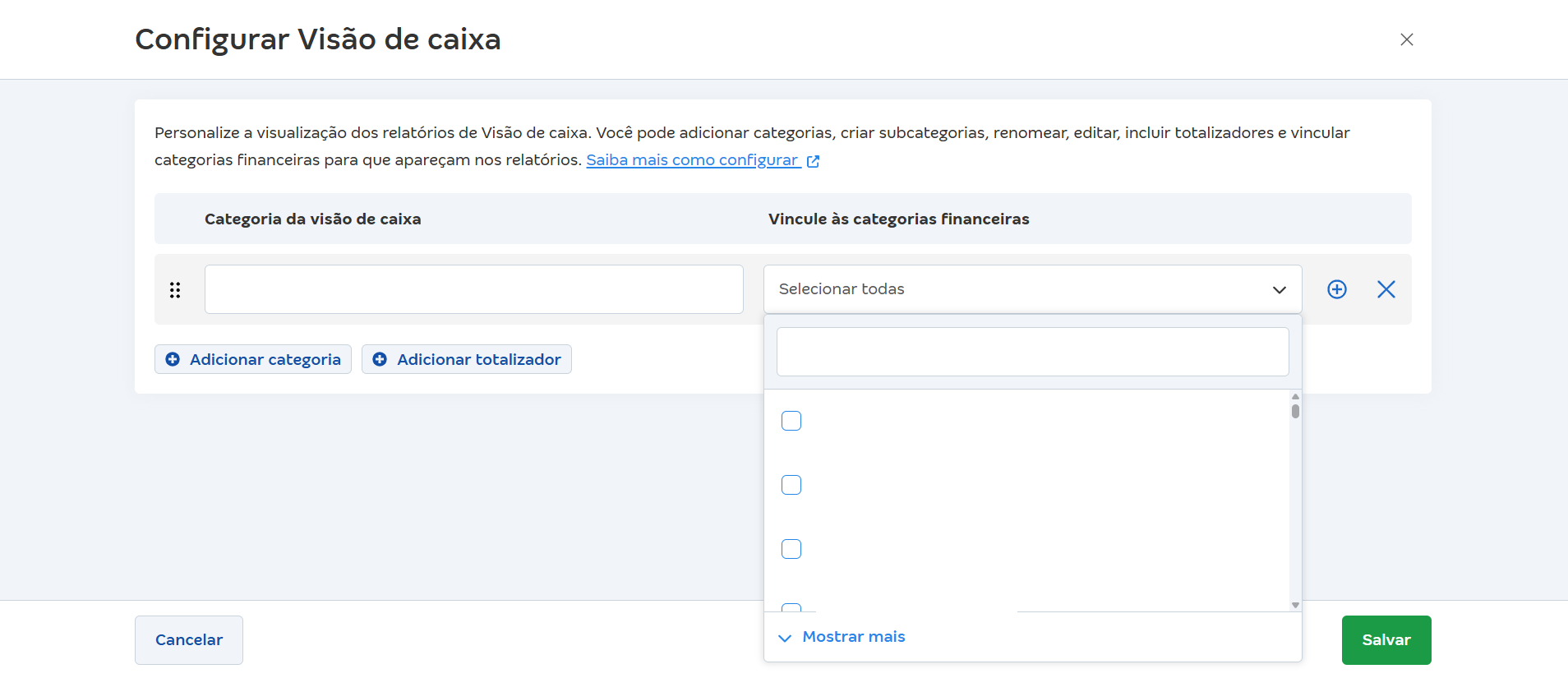Collapse the Selecionar todas dropdown arrow
This screenshot has width=1568, height=678.
(x=1280, y=289)
